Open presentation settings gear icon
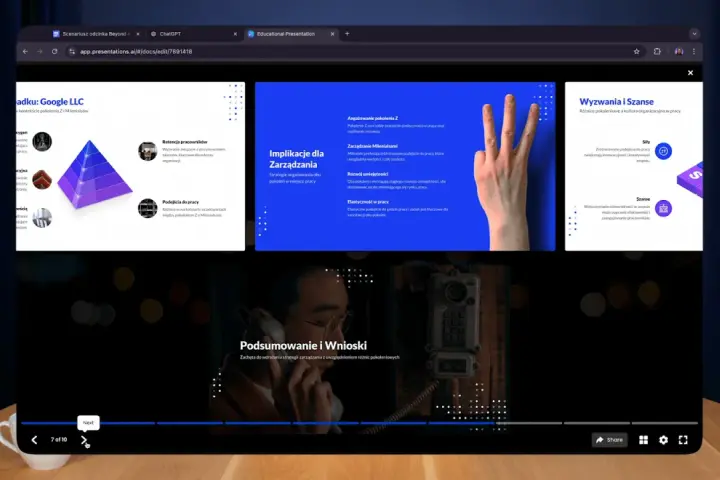Screen dimensions: 720x480 click(x=664, y=440)
